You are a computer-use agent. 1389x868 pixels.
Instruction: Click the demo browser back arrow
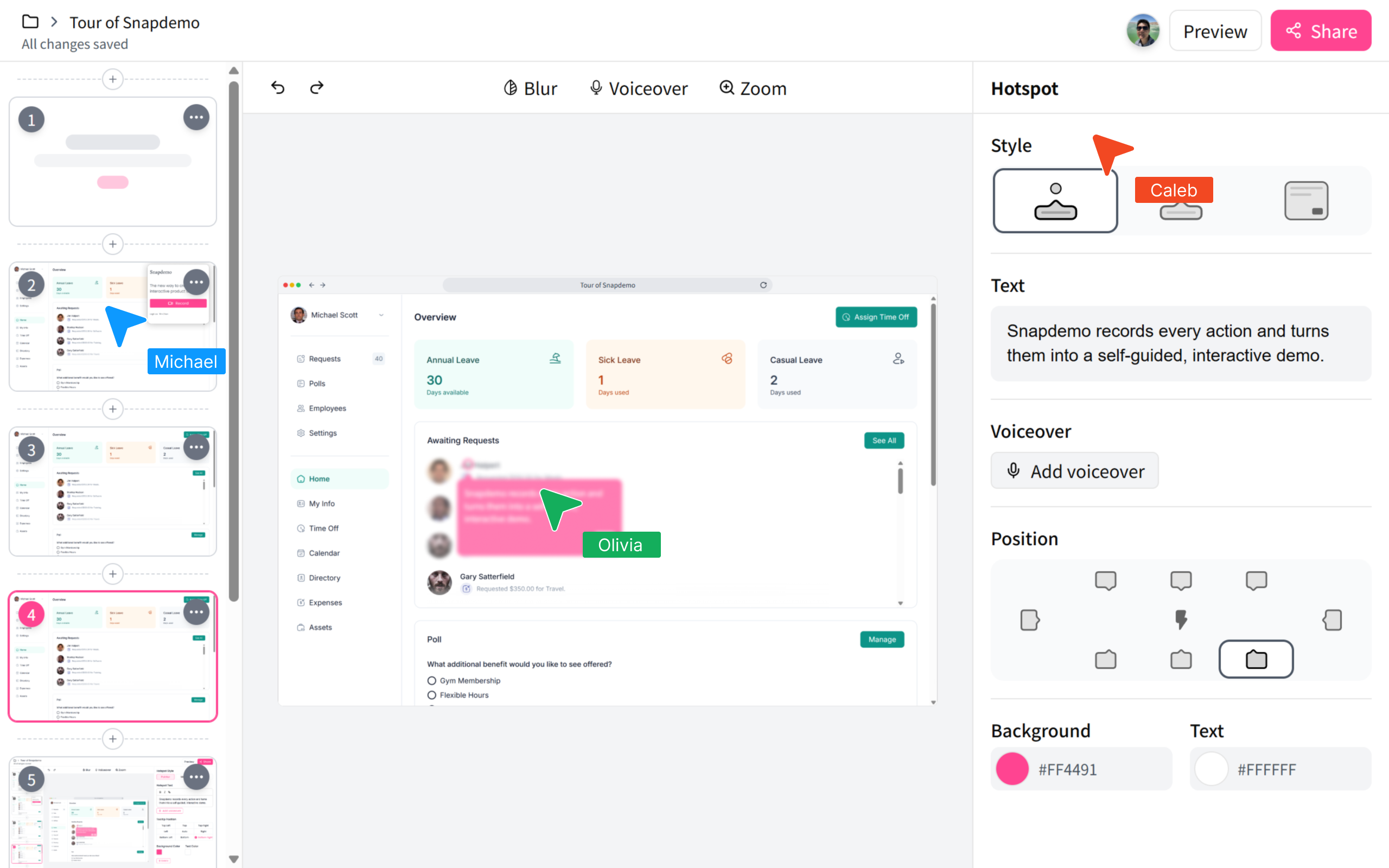click(311, 285)
